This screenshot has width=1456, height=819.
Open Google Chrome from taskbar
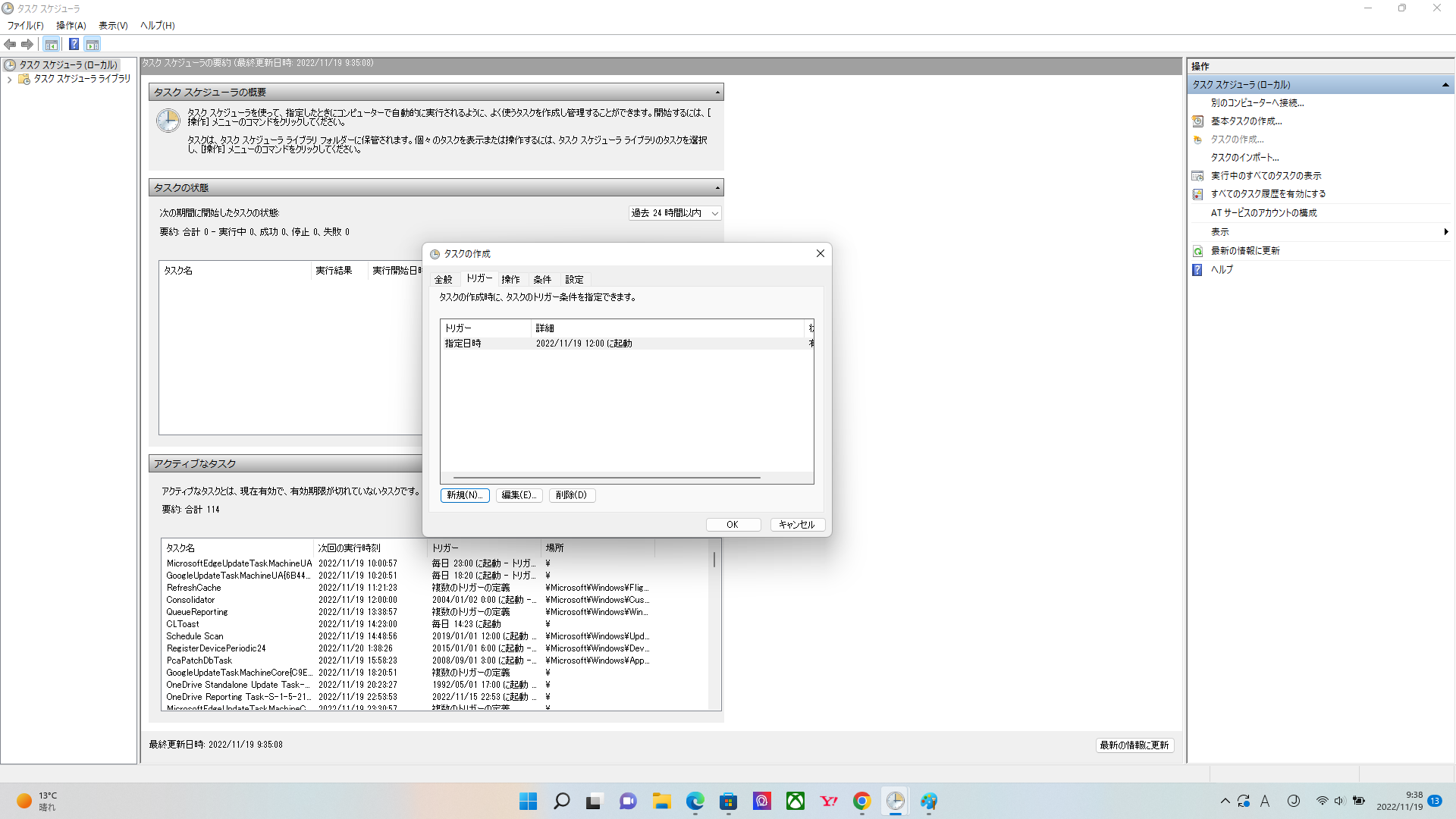click(861, 801)
